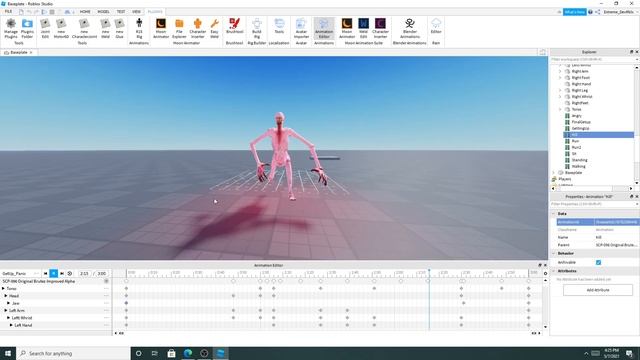Image resolution: width=640 pixels, height=360 pixels.
Task: Expand the Right Arm node
Action: click(x=560, y=71)
